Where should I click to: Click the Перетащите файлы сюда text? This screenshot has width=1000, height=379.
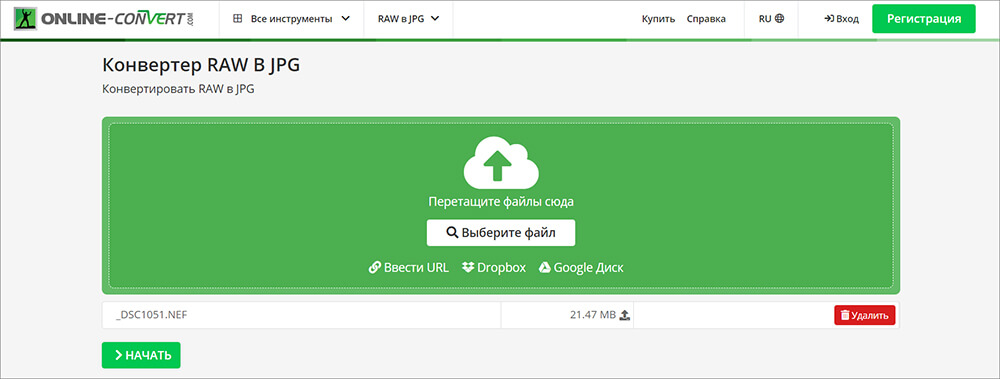coord(501,202)
